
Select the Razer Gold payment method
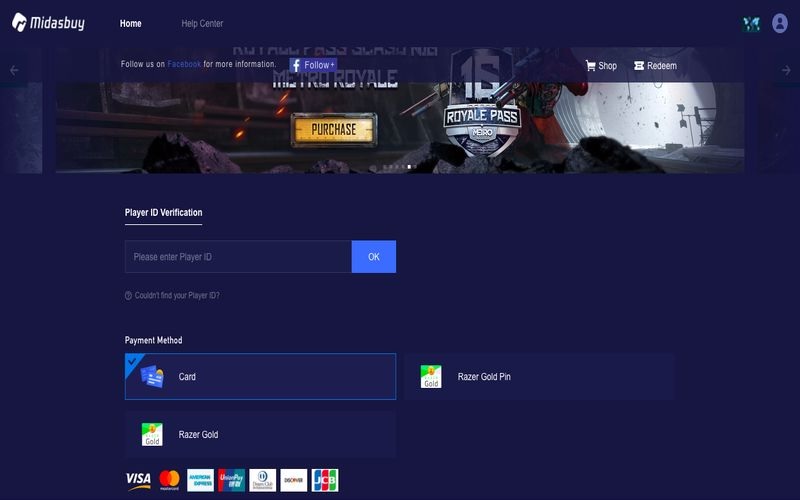[260, 434]
